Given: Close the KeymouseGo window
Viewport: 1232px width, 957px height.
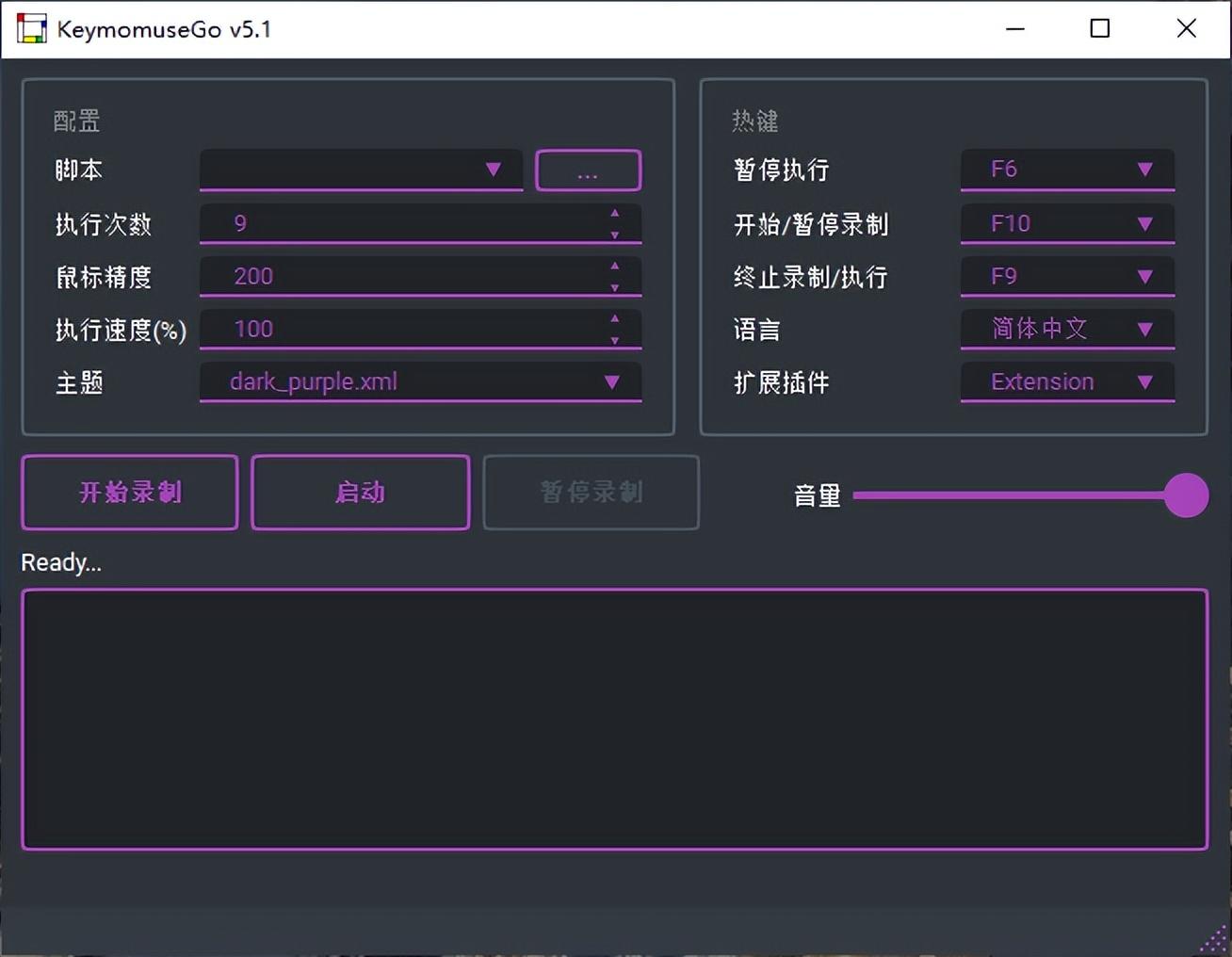Looking at the screenshot, I should (x=1187, y=28).
